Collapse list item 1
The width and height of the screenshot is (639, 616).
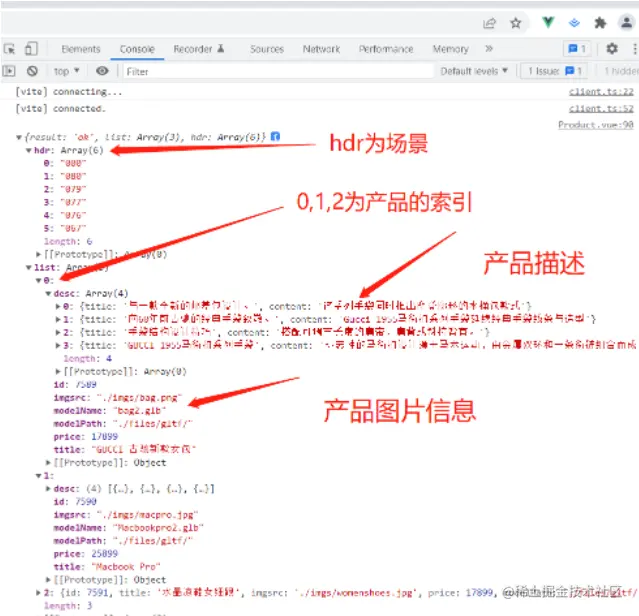coord(38,476)
